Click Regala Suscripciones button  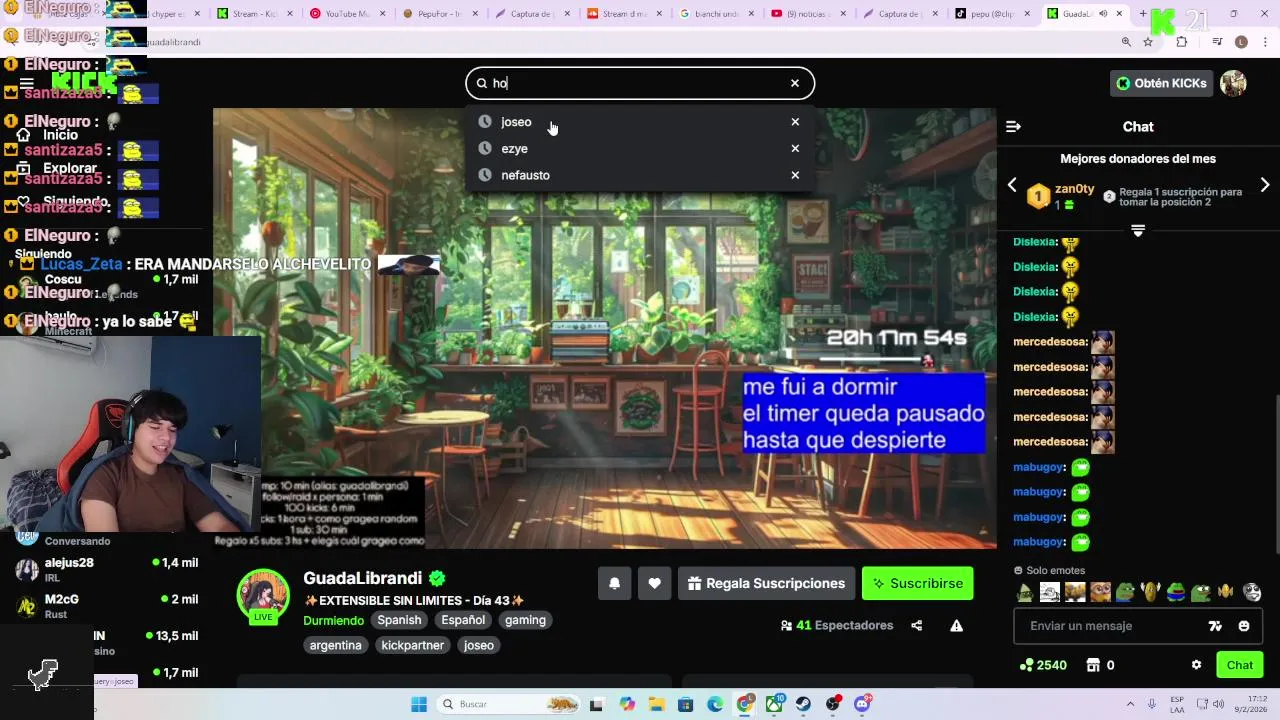pyautogui.click(x=766, y=583)
